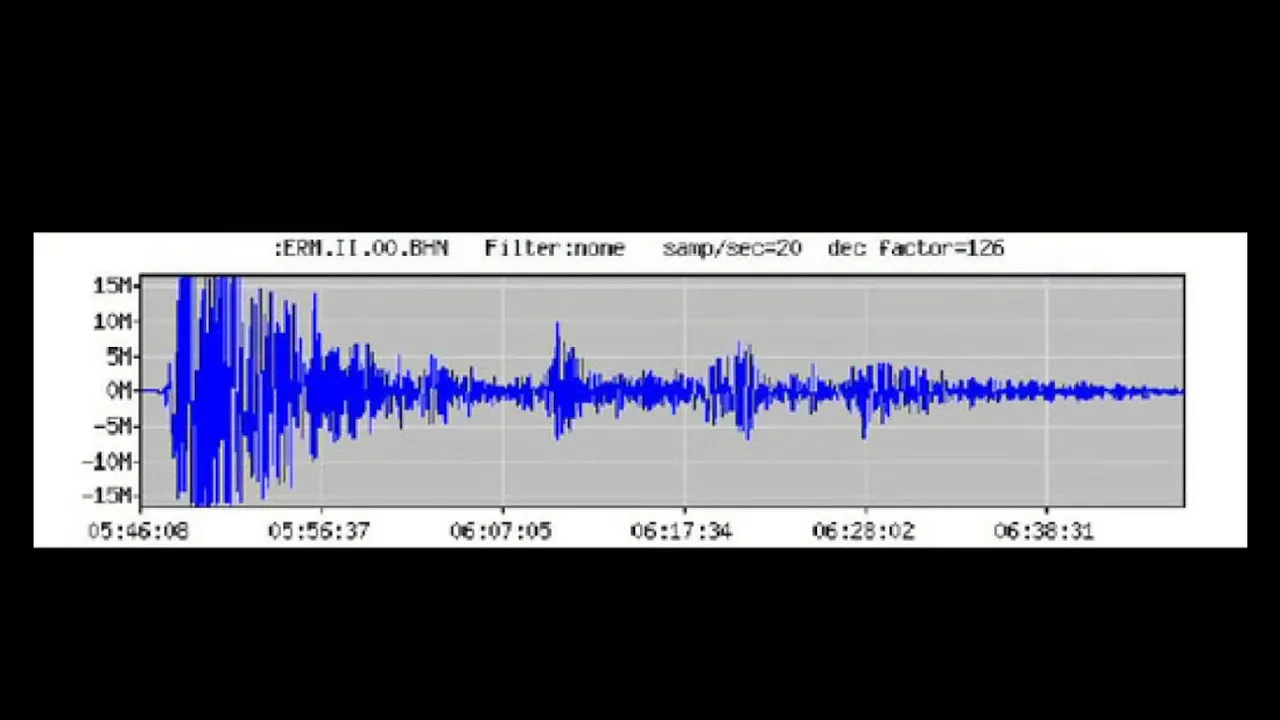
Task: Click the '05:46:08' time axis label
Action: [138, 531]
